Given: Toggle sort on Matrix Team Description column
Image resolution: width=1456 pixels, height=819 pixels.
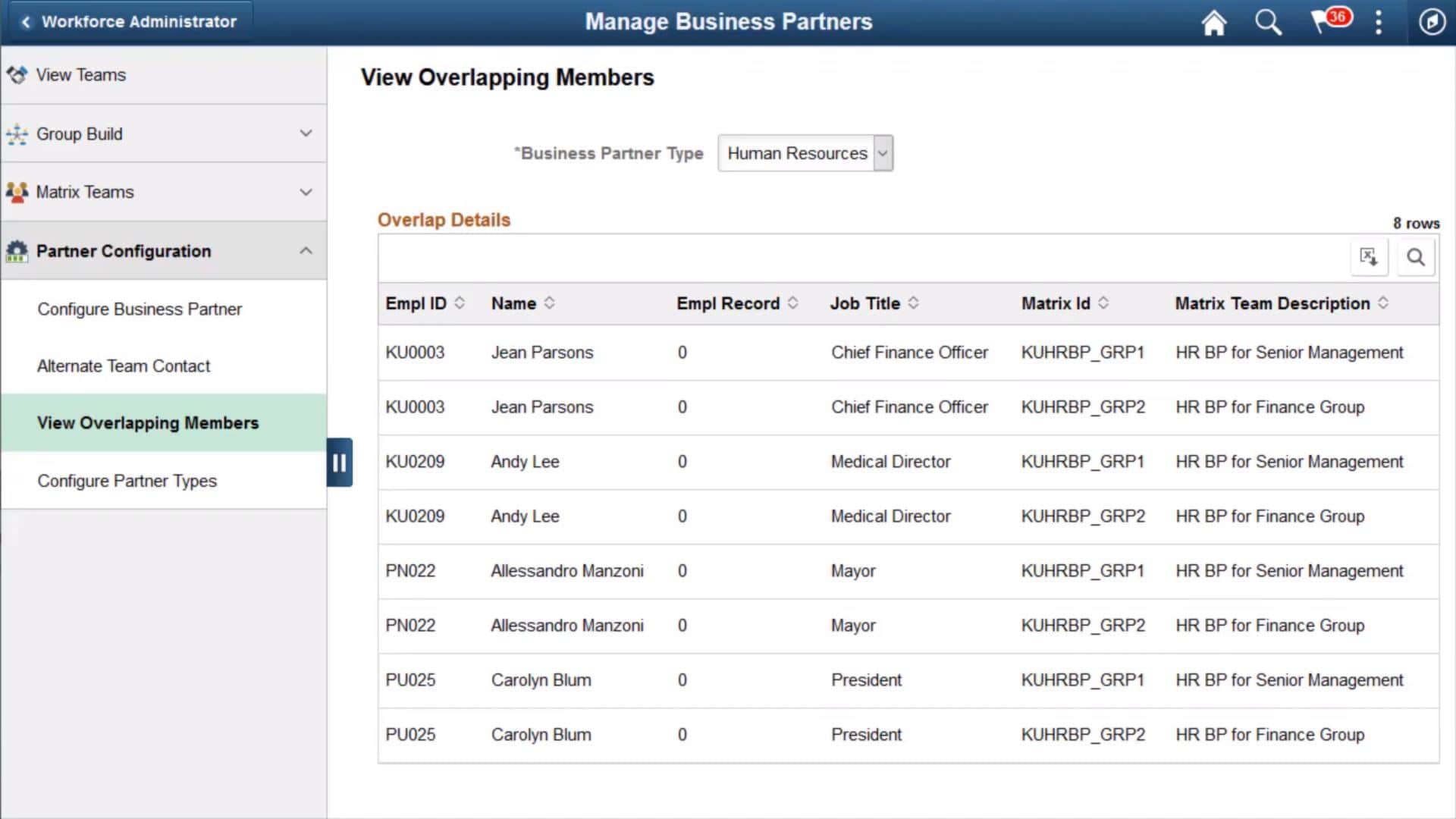Looking at the screenshot, I should tap(1385, 303).
